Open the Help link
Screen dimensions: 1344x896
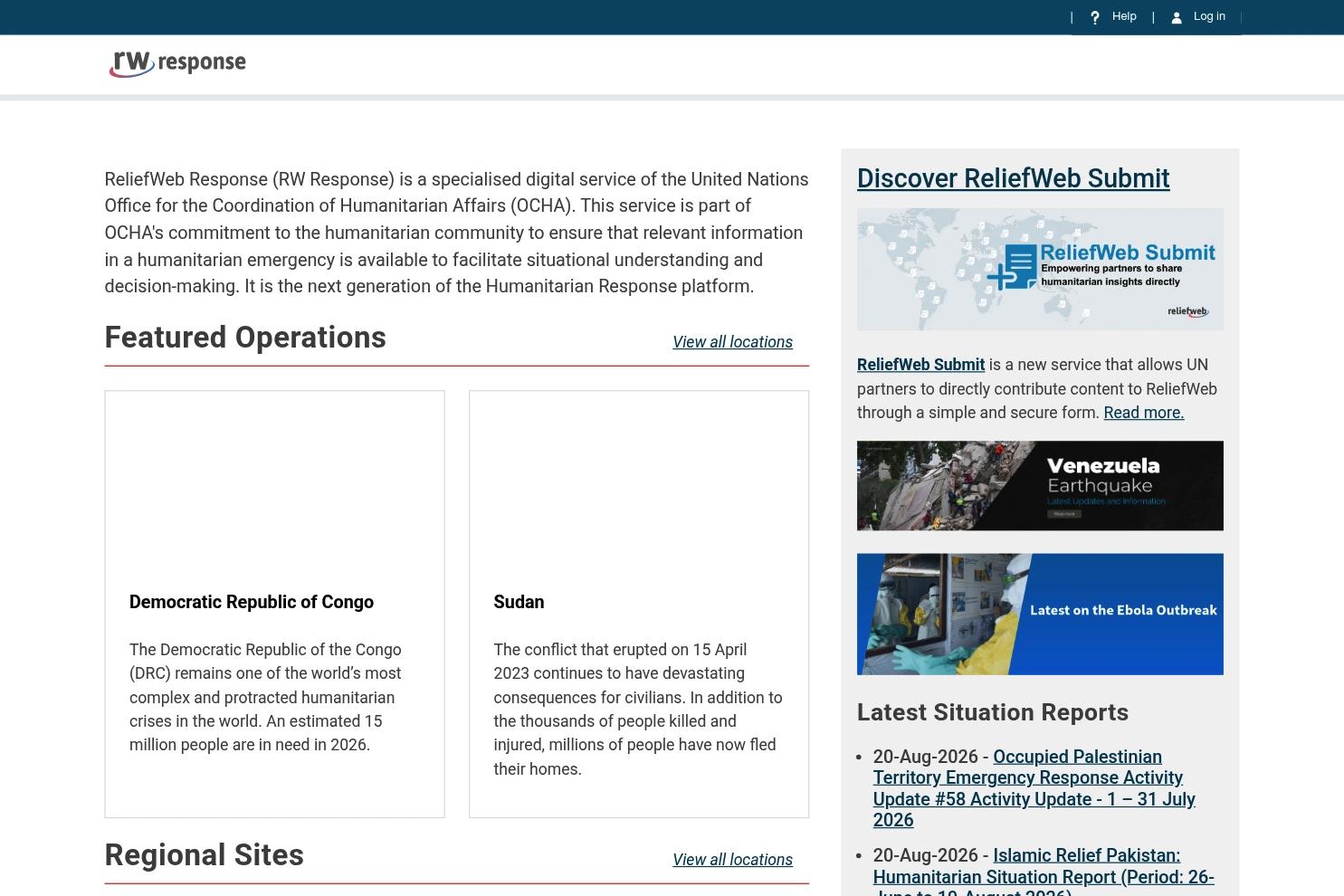click(1124, 16)
